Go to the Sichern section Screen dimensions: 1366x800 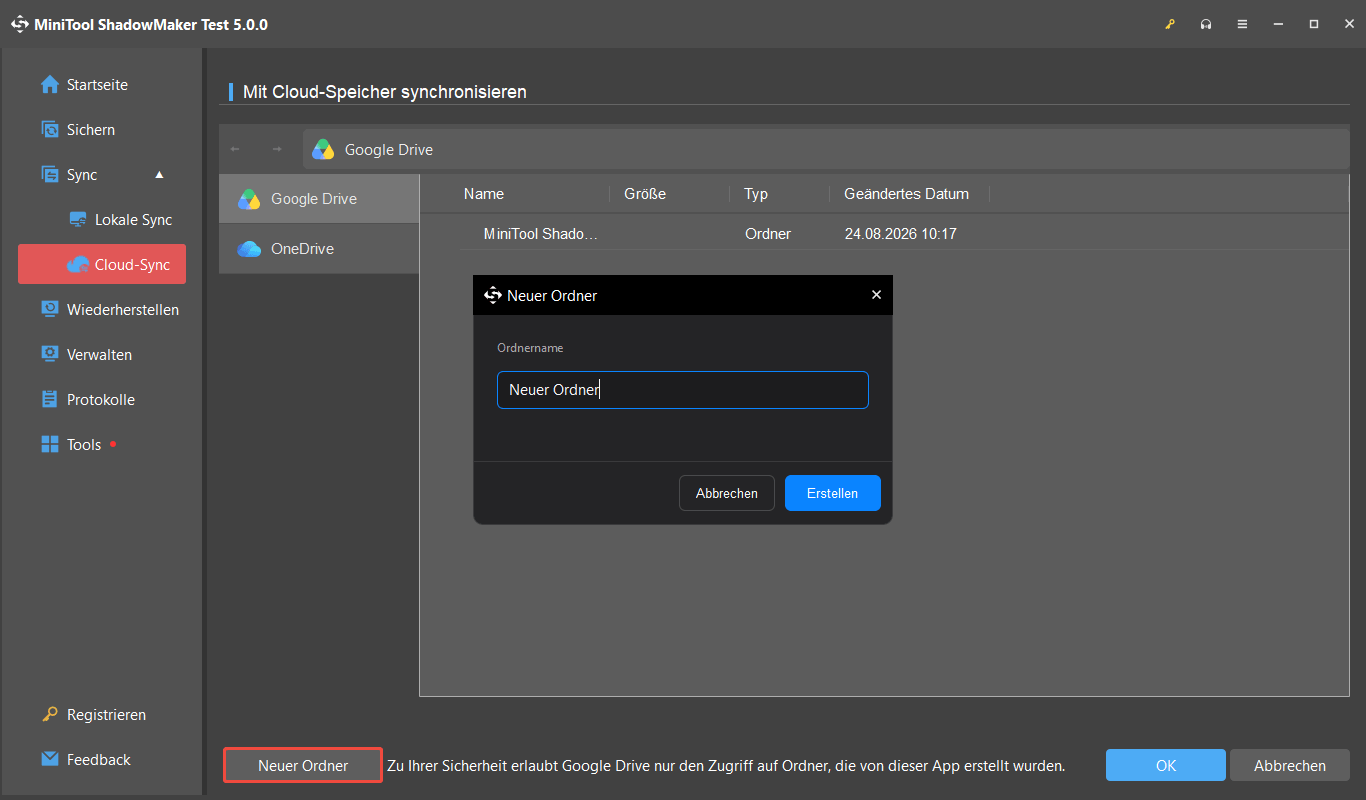pos(91,130)
